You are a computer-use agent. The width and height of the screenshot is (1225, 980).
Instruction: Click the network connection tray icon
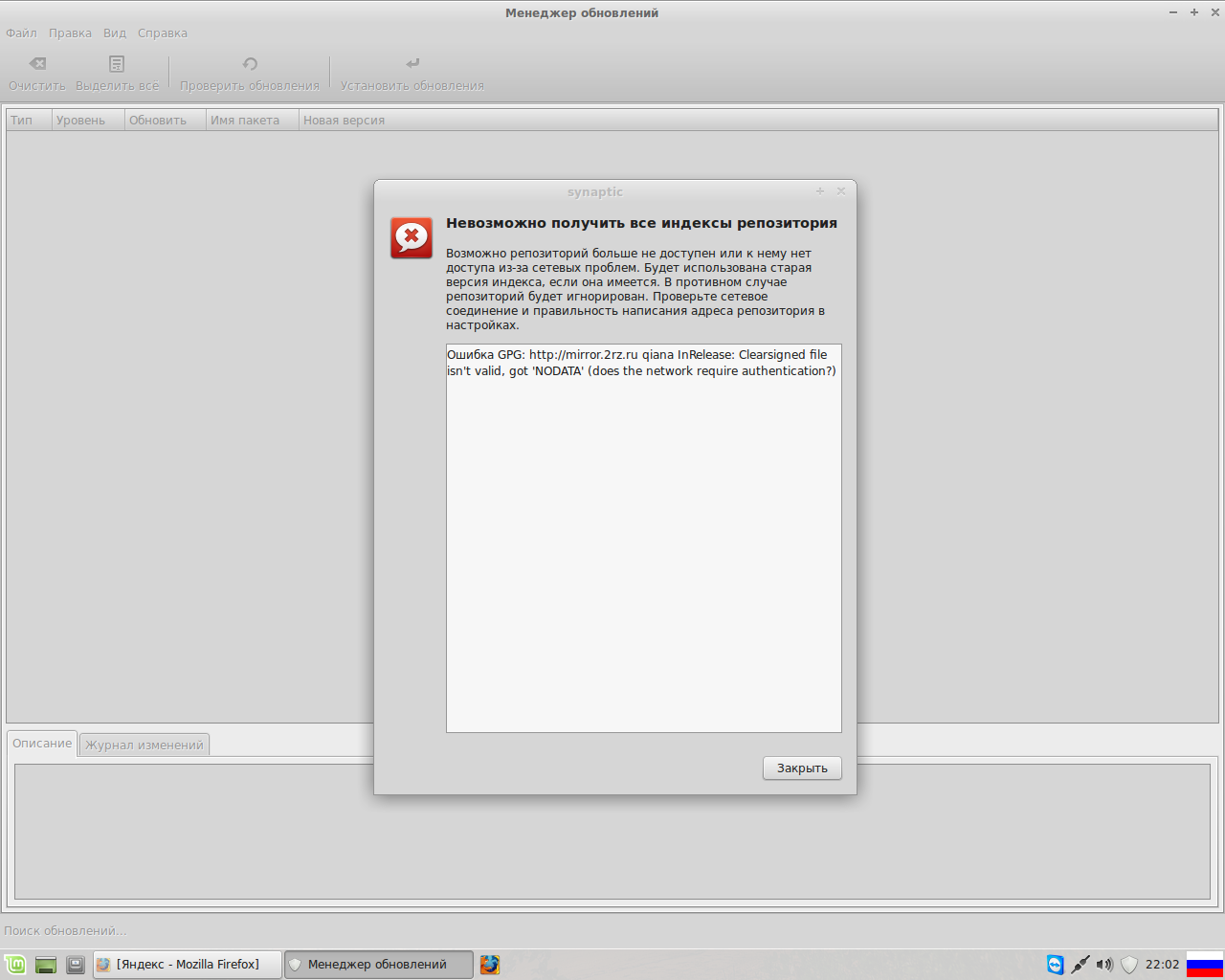[x=1080, y=965]
